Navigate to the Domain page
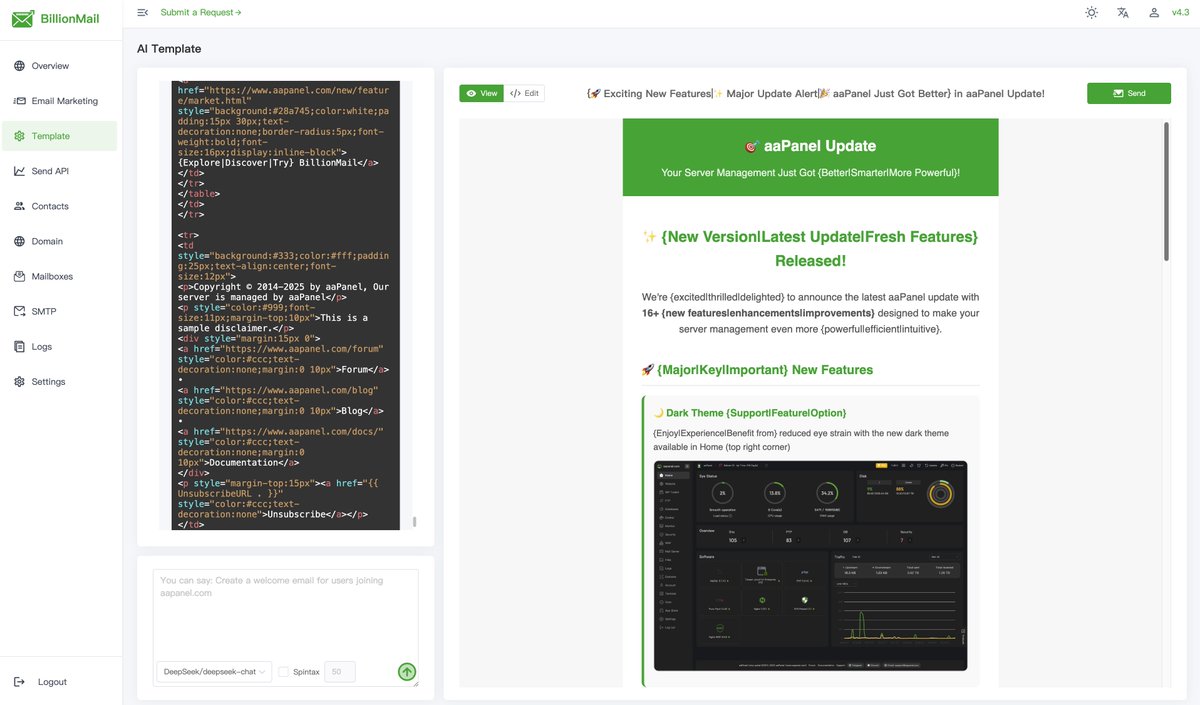 61,241
